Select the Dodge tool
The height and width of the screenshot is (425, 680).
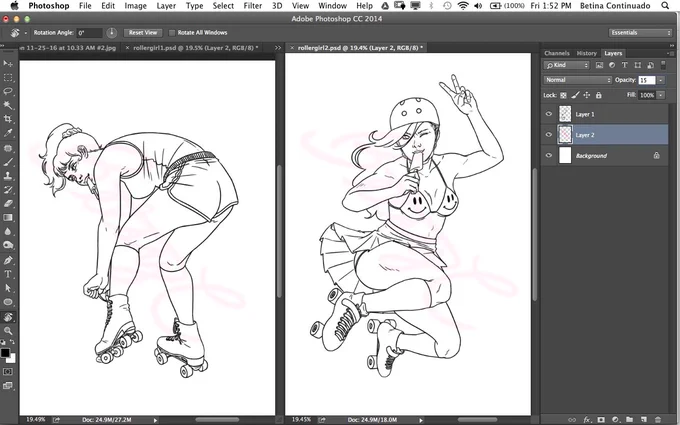point(8,245)
